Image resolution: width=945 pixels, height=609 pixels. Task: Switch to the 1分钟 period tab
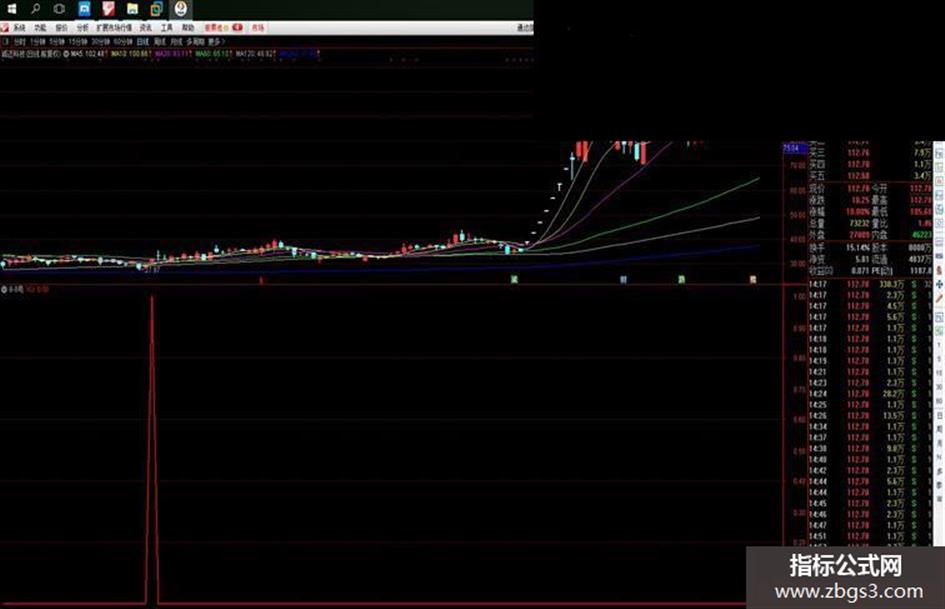coord(38,42)
